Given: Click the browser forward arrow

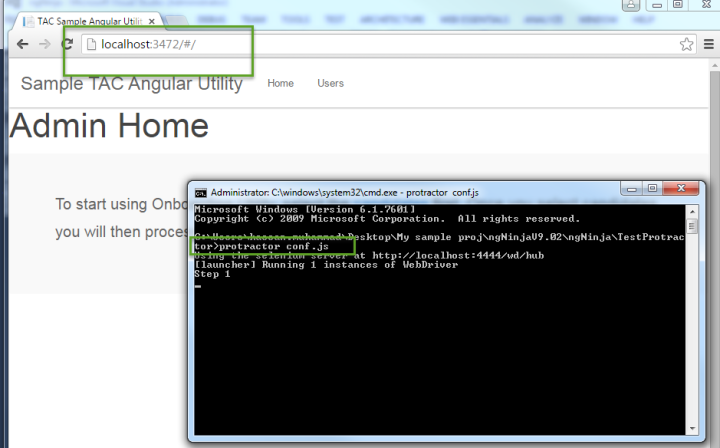Looking at the screenshot, I should tap(45, 44).
